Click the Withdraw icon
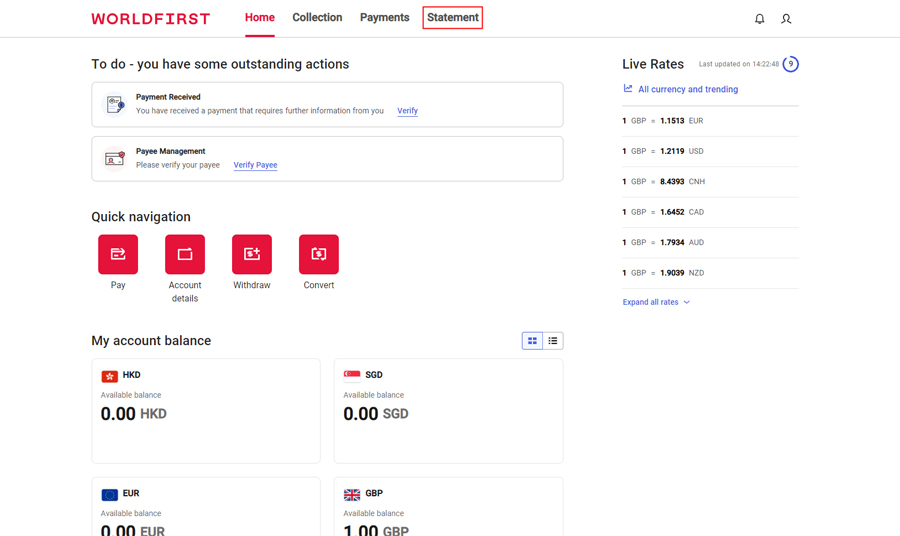 (252, 254)
